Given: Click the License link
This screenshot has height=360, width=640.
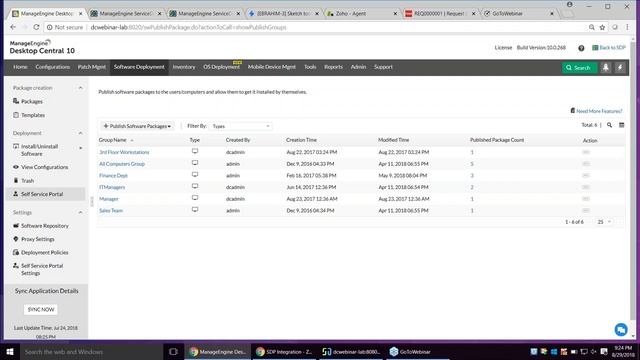Looking at the screenshot, I should click(503, 48).
